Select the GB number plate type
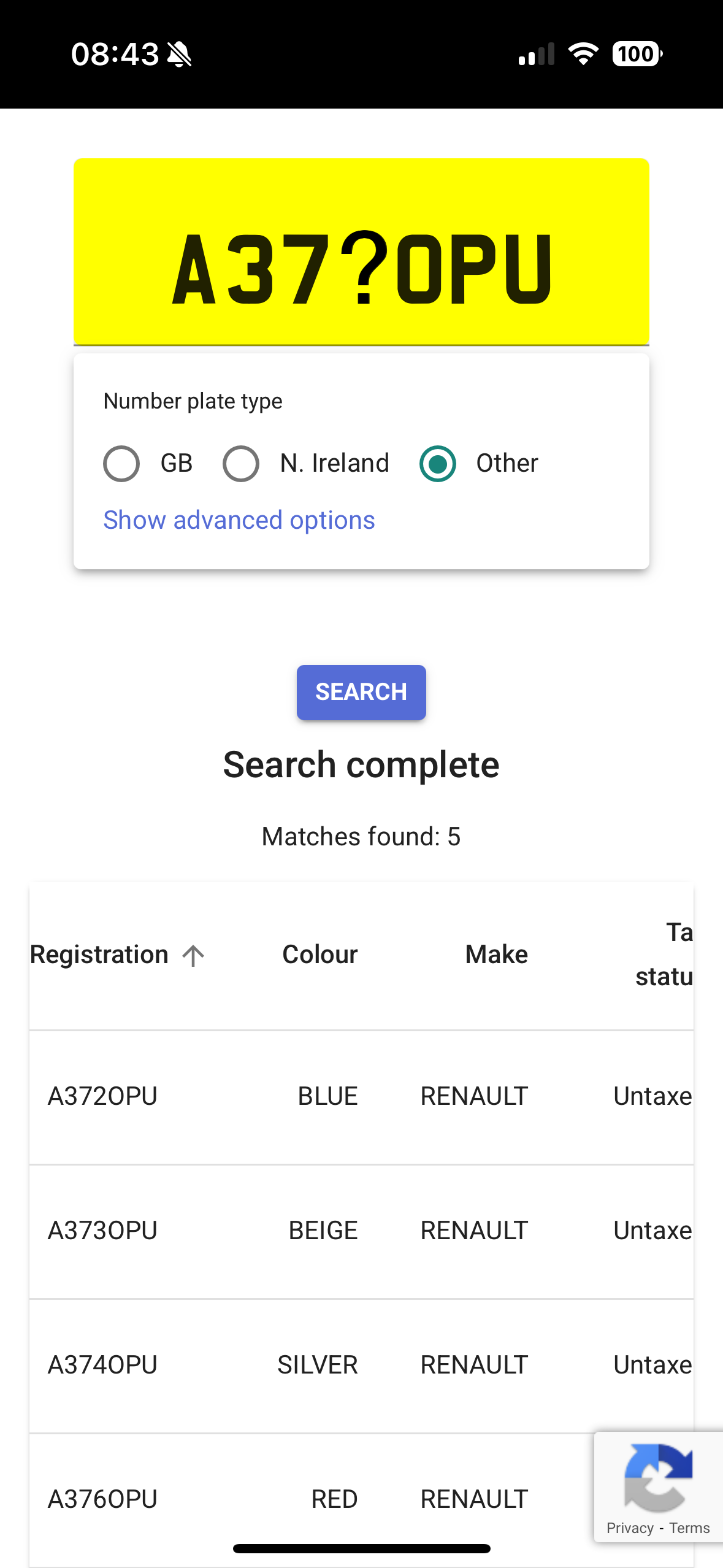 tap(121, 463)
